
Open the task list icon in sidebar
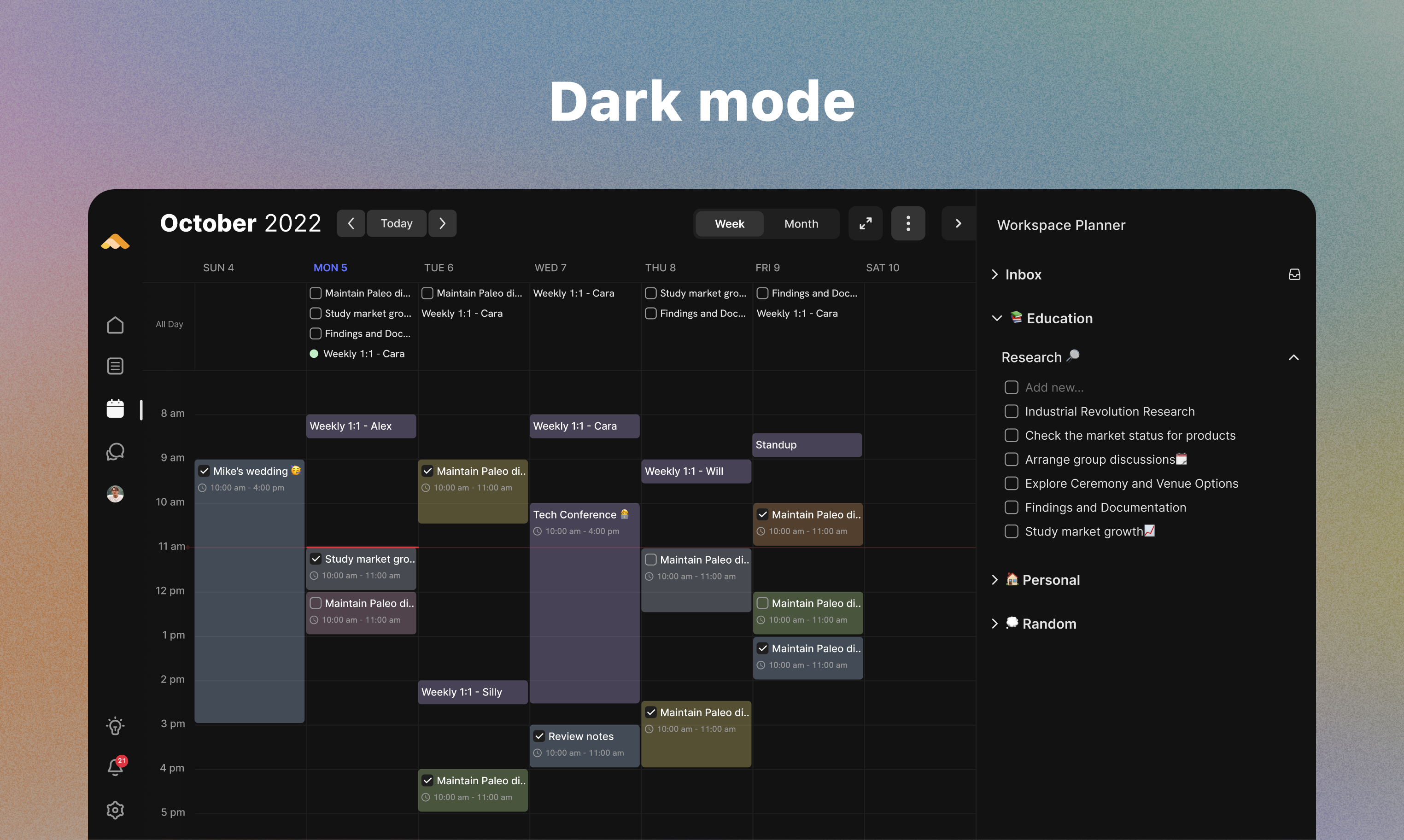tap(115, 366)
